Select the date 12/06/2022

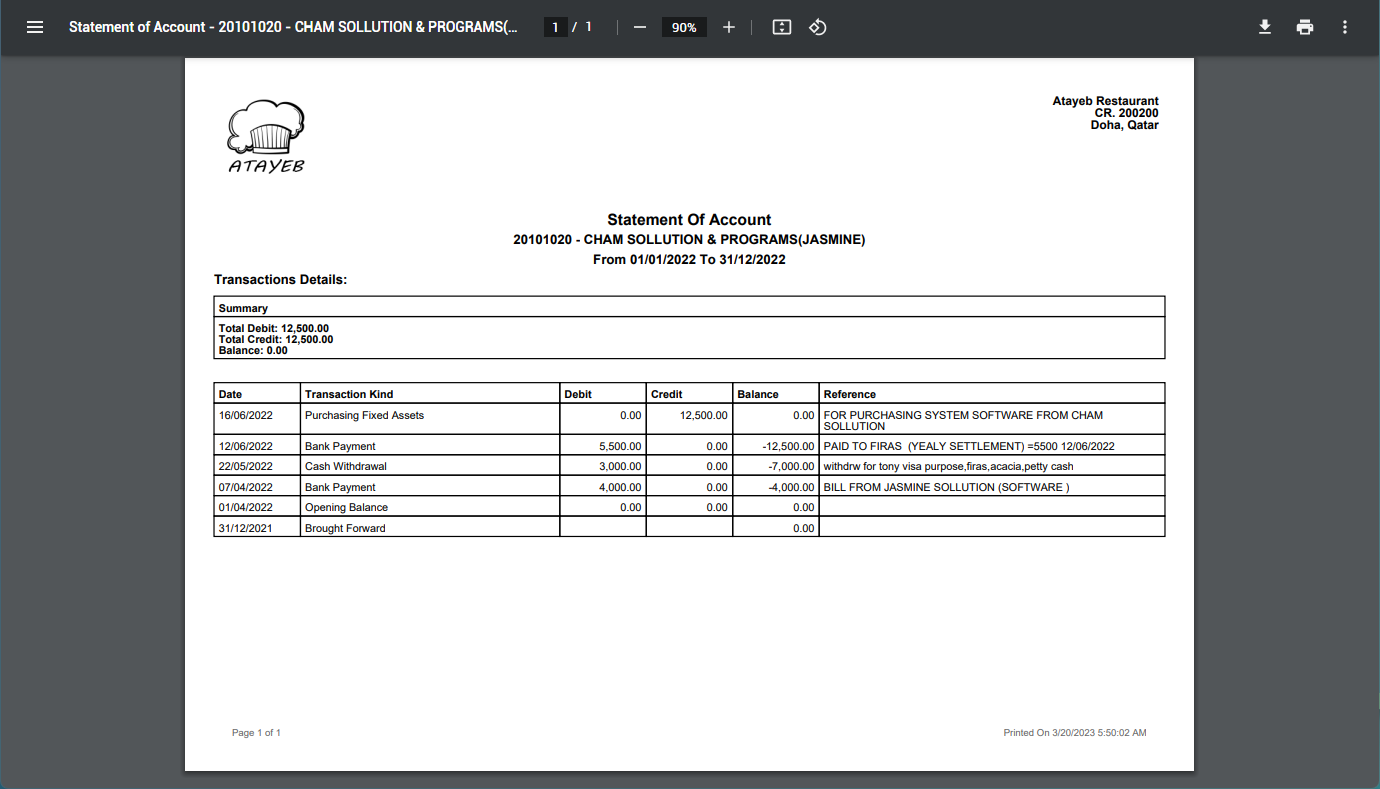246,446
